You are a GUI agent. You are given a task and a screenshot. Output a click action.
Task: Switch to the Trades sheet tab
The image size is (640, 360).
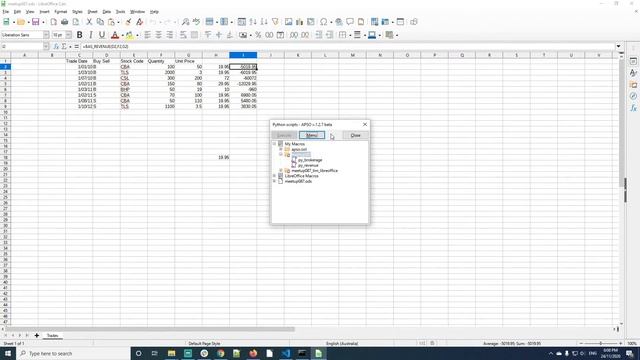pos(52,336)
